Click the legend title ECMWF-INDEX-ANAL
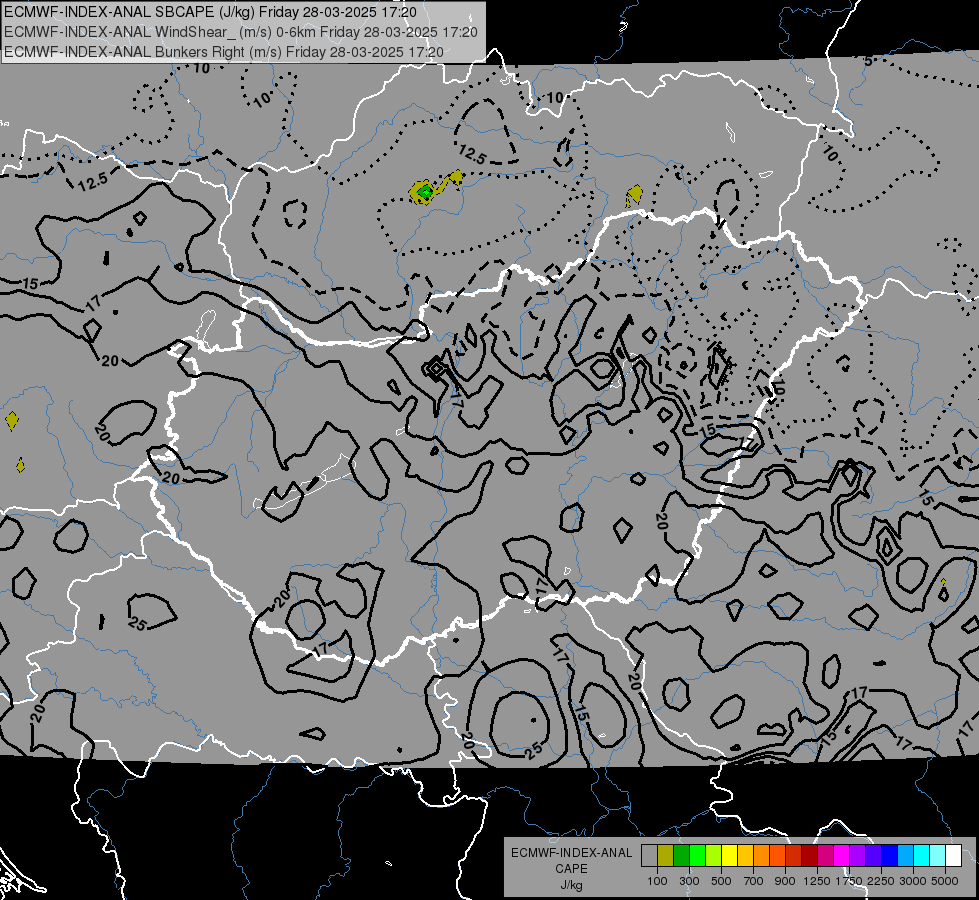The width and height of the screenshot is (979, 900). coord(571,853)
